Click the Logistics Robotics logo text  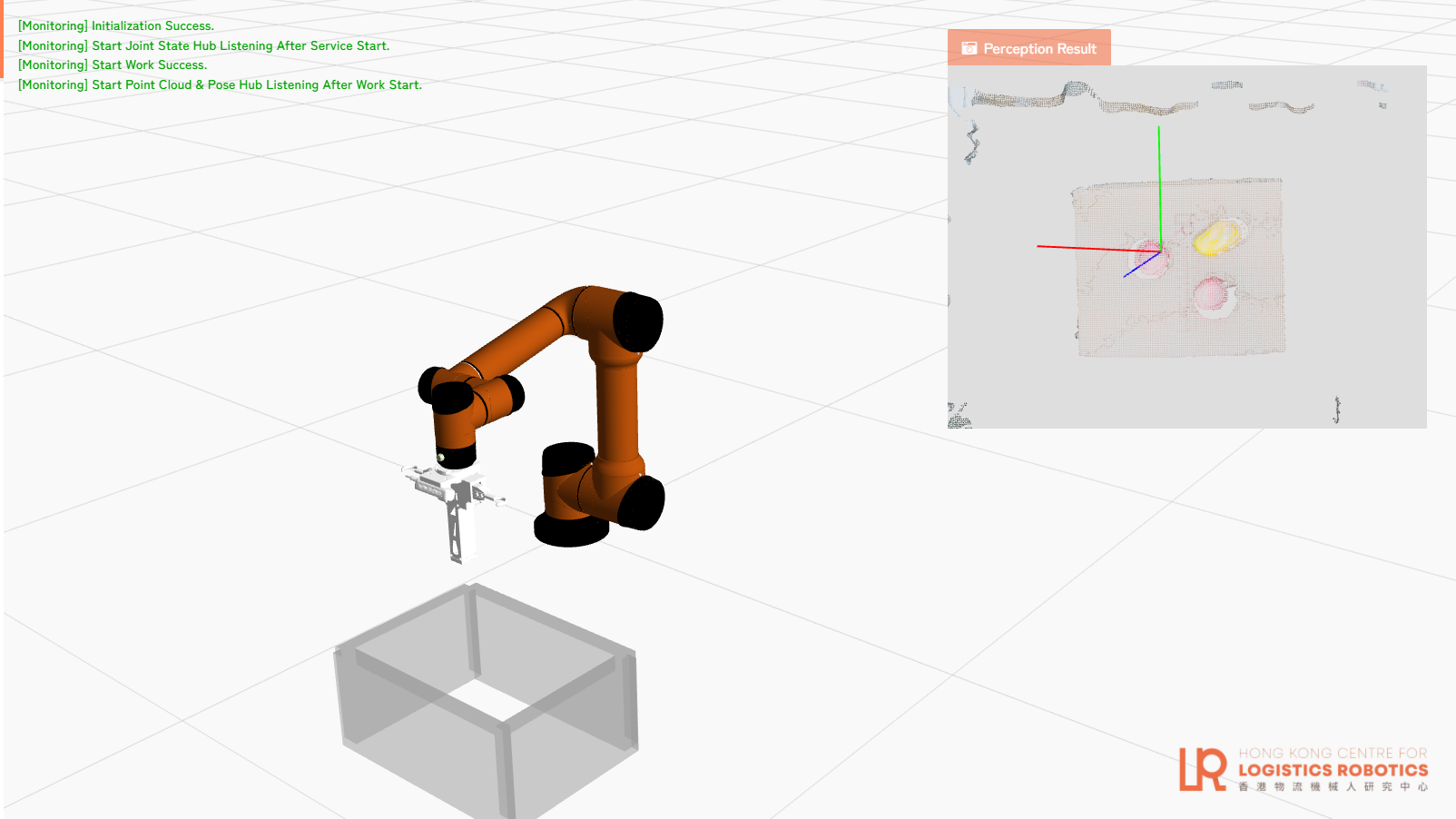(1333, 770)
